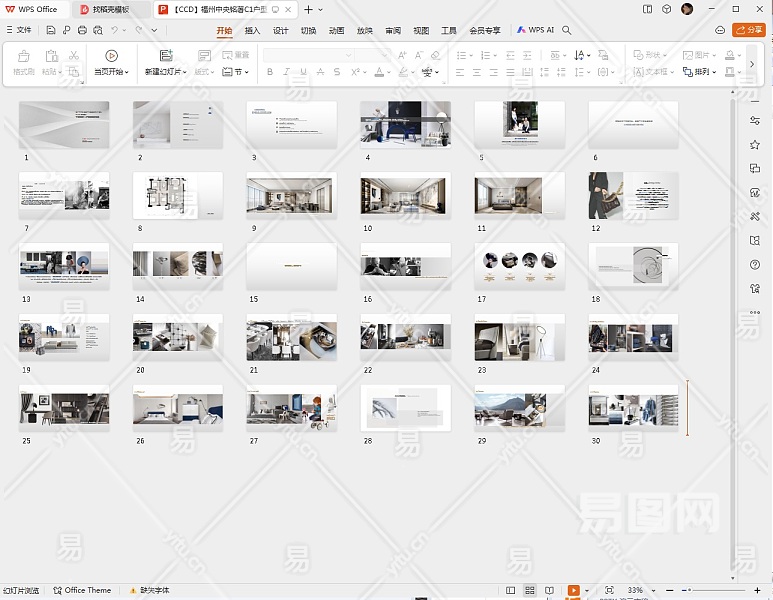The width and height of the screenshot is (773, 600).
Task: Expand the slideshow play options arrow
Action: 586,591
